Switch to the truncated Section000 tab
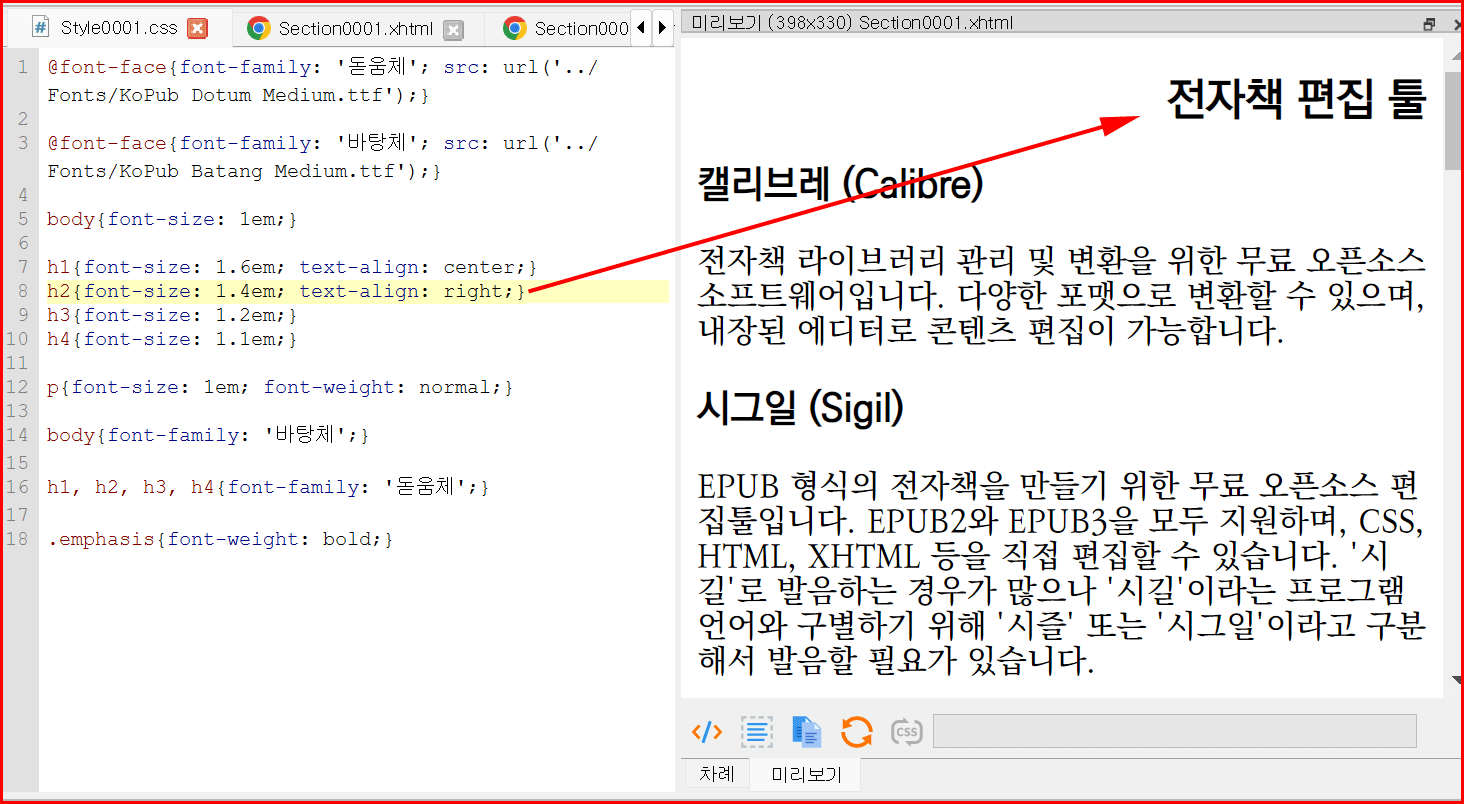 click(x=581, y=29)
